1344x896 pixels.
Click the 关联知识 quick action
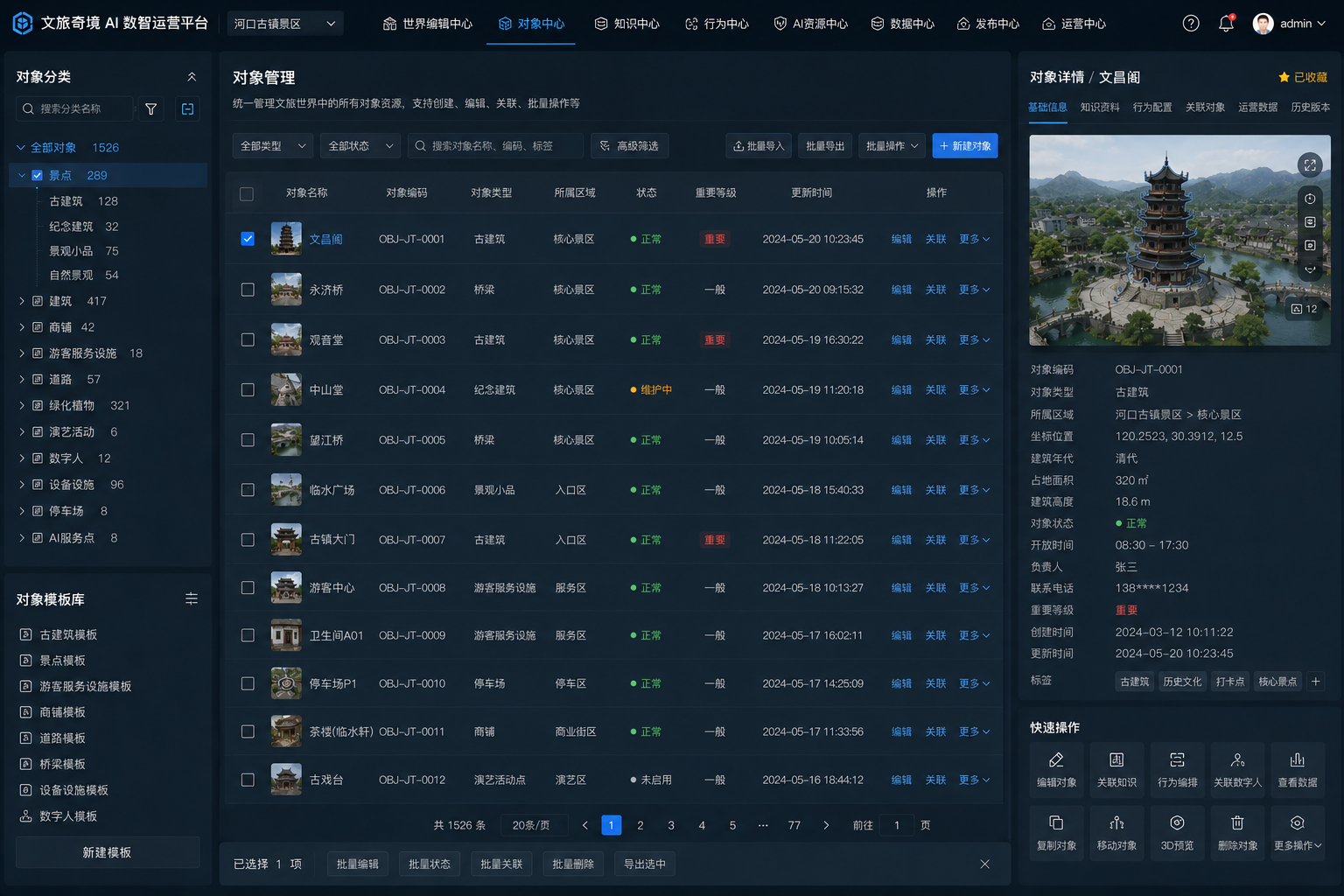coord(1116,769)
